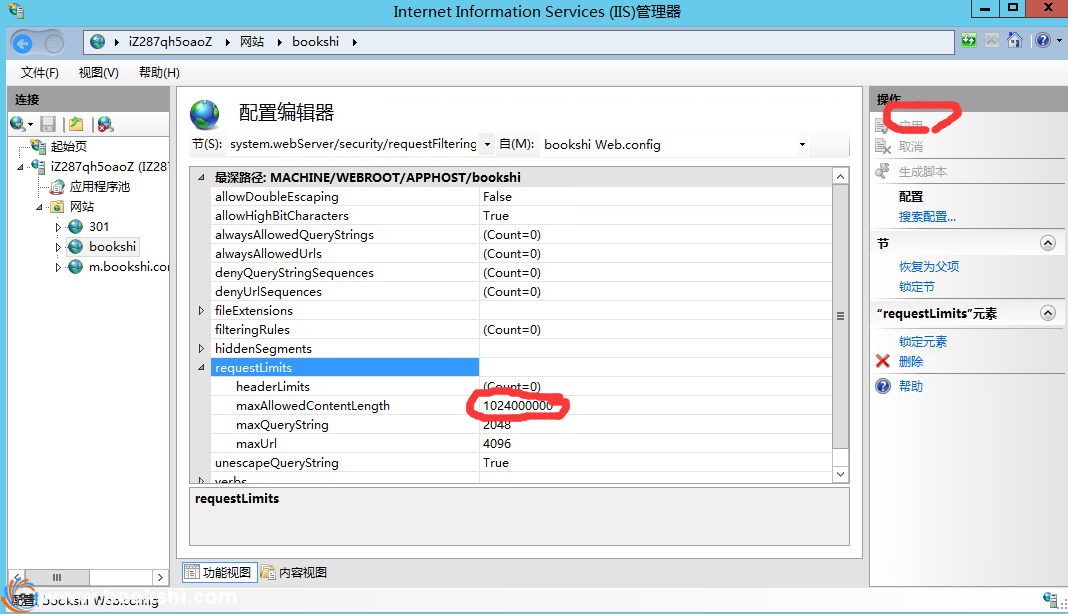This screenshot has width=1068, height=614.
Task: Switch to Content View (内容视图) tab
Action: pos(295,572)
